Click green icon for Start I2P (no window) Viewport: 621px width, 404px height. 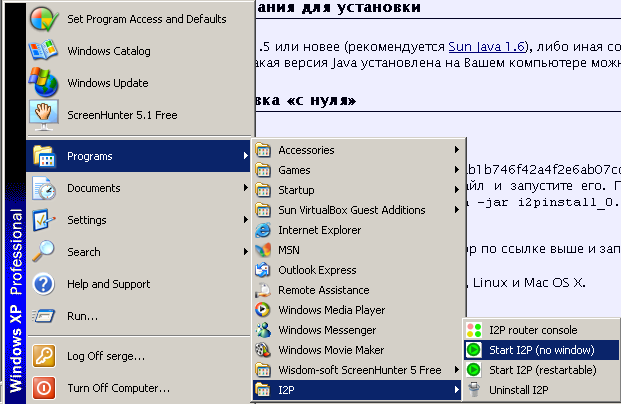click(474, 350)
